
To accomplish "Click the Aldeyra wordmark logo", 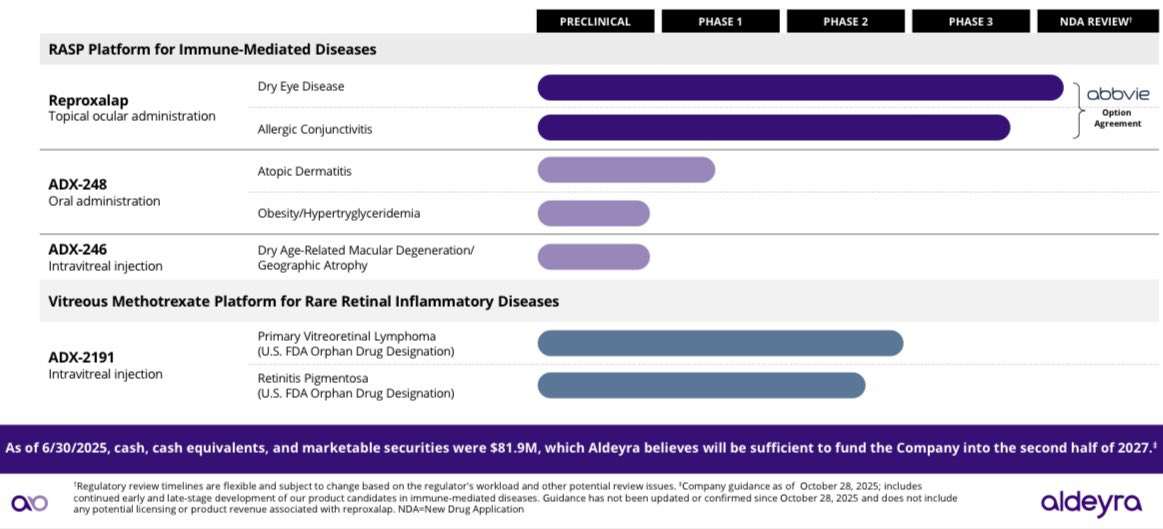I will pyautogui.click(x=1091, y=504).
